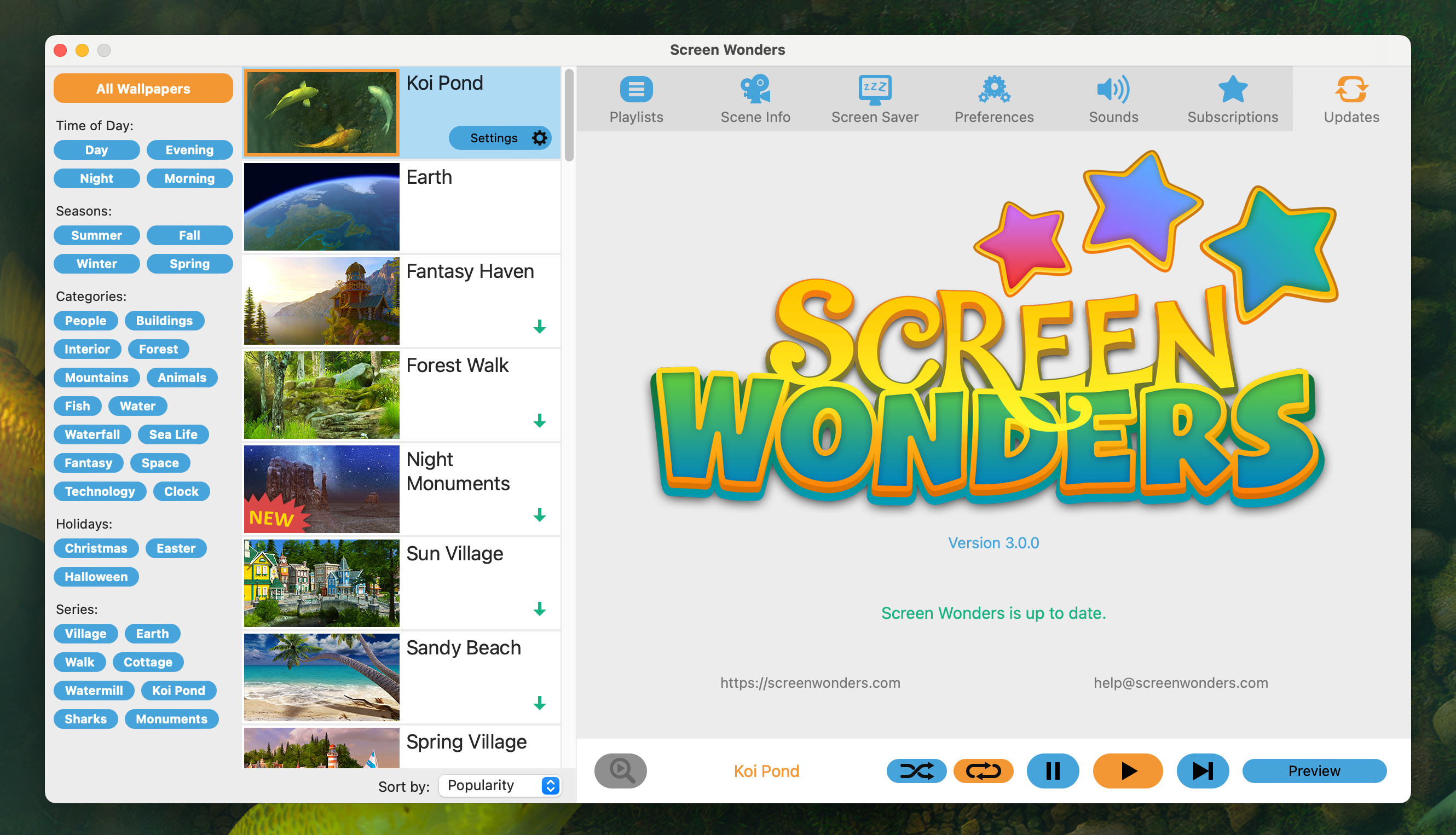Toggle repeat loop playback
The width and height of the screenshot is (1456, 835).
click(983, 771)
